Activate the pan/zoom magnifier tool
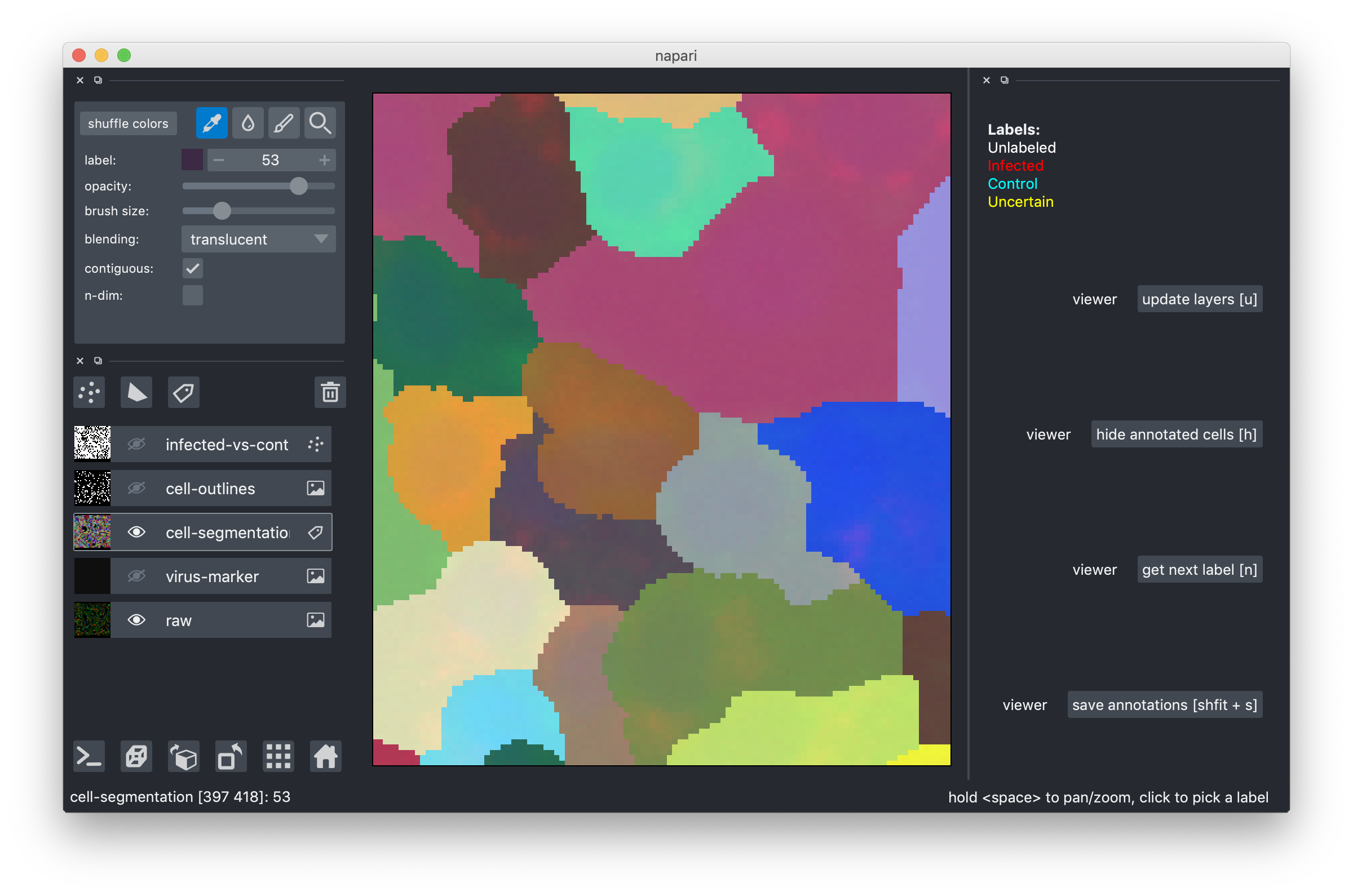This screenshot has height=896, width=1353. tap(320, 123)
